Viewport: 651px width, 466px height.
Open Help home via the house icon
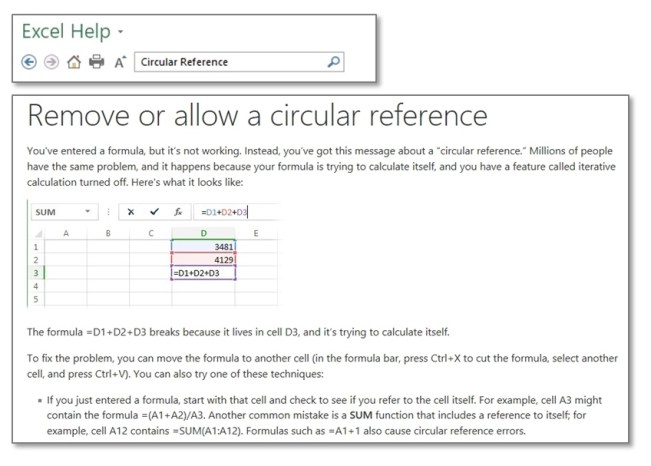74,62
